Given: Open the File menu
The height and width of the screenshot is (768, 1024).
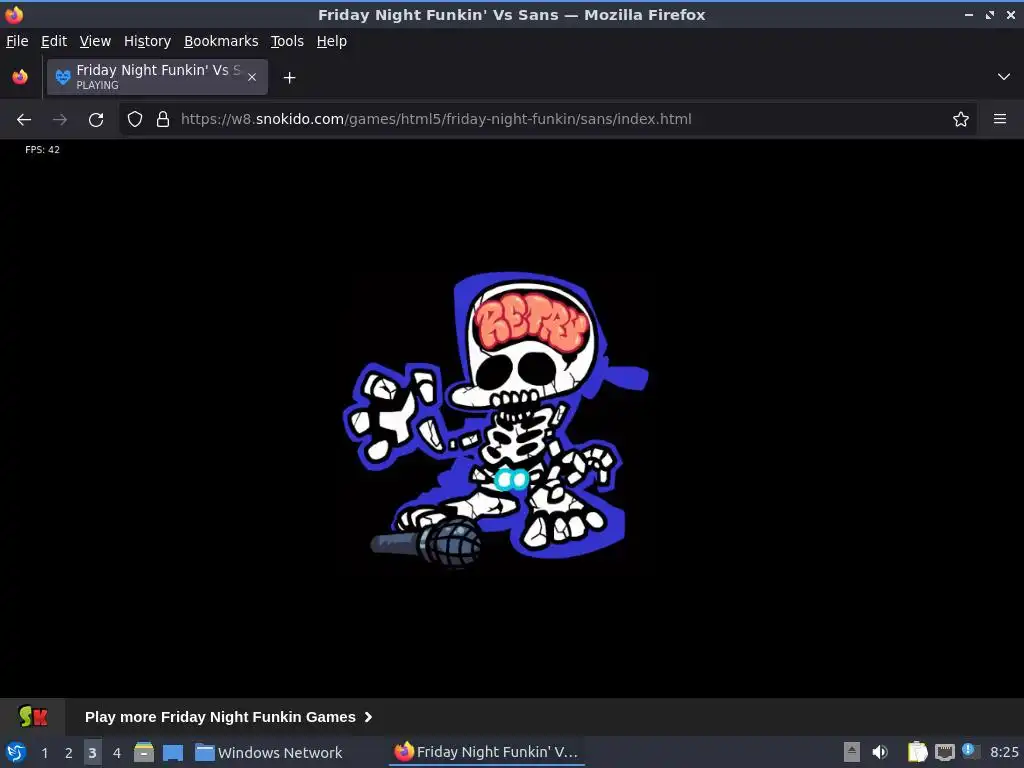Looking at the screenshot, I should [x=17, y=41].
